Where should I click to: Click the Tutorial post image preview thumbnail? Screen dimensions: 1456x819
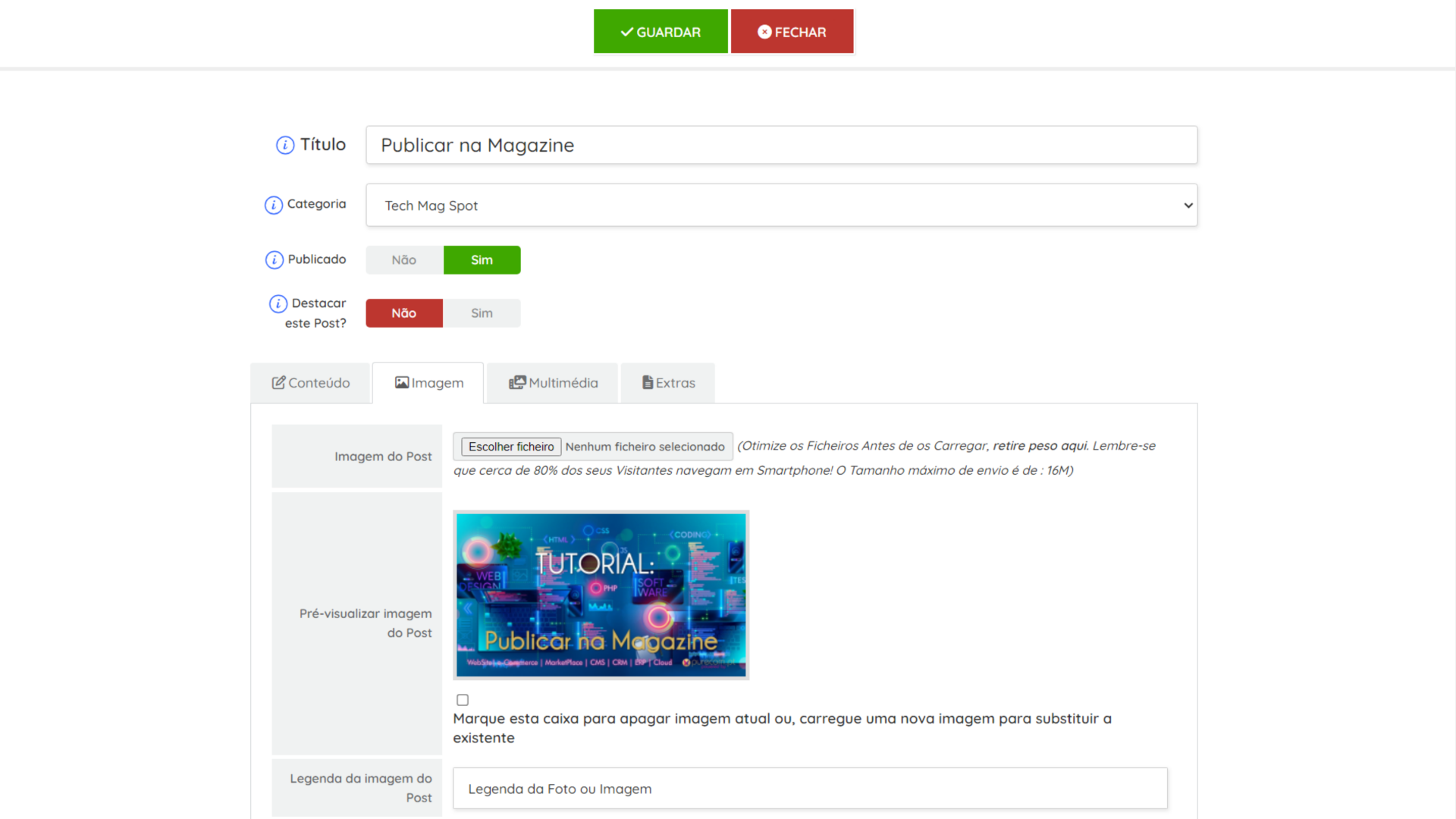(601, 595)
